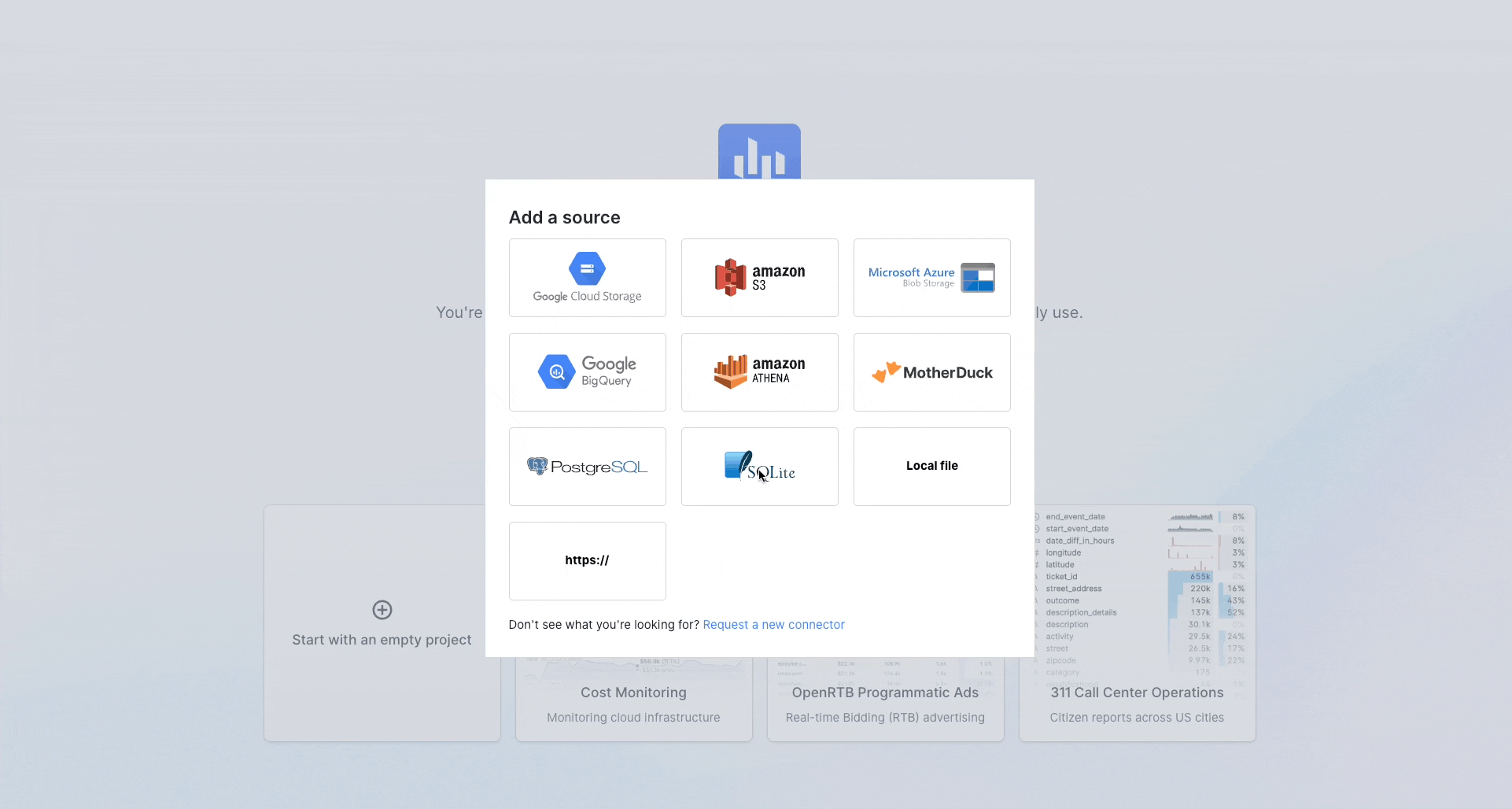Screen dimensions: 1512x809
Task: Pick PostgreSQL as data source
Action: click(x=587, y=467)
